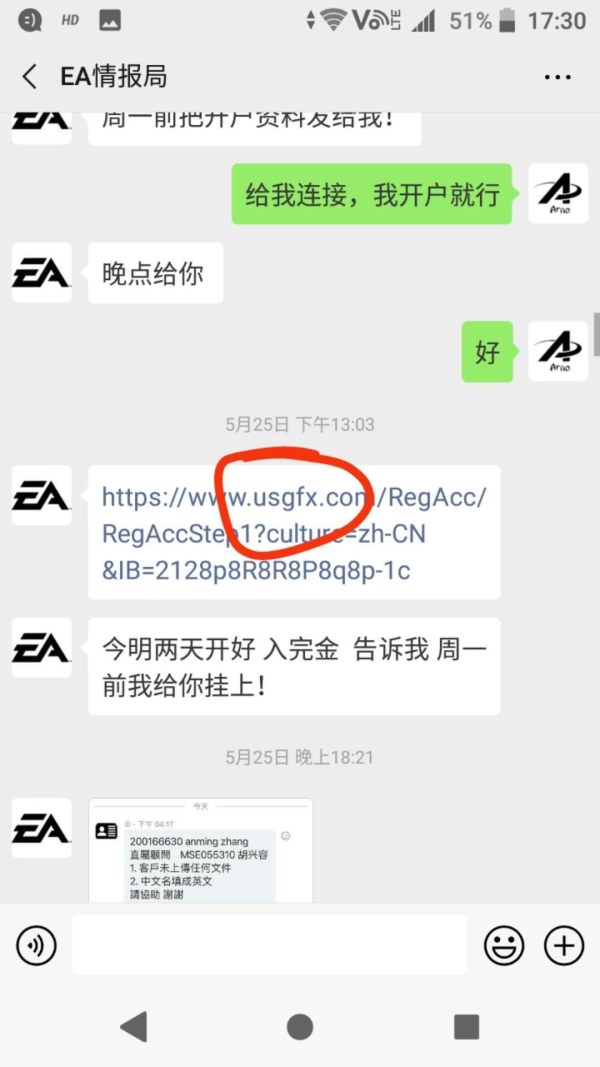
Task: Tap the 给我连接，我开户就行 green bubble
Action: point(371,194)
